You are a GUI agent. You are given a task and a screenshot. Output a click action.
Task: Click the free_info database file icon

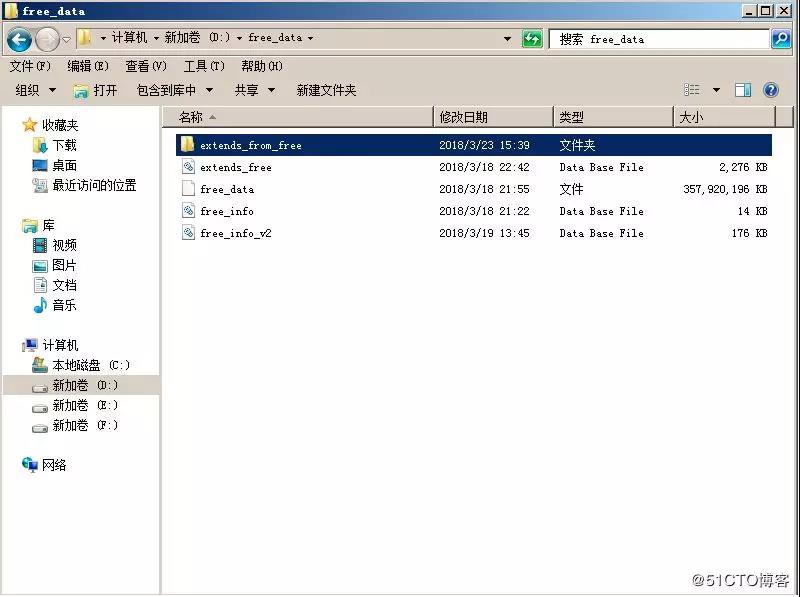(188, 210)
